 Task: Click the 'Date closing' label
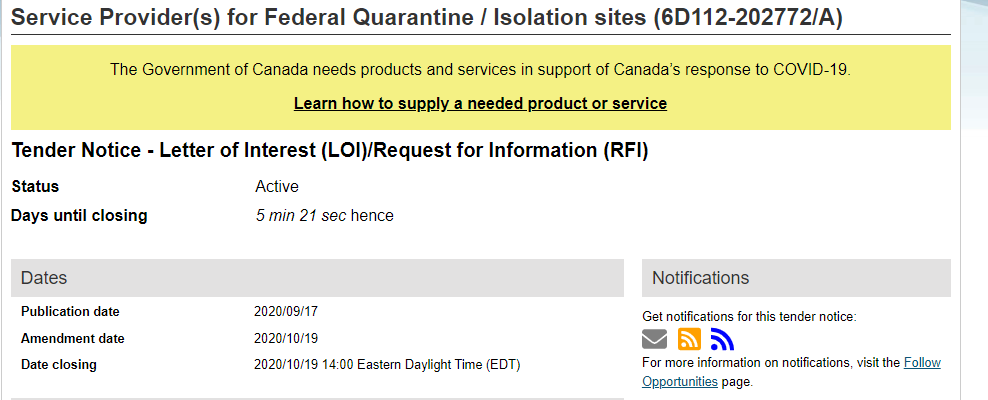[59, 365]
